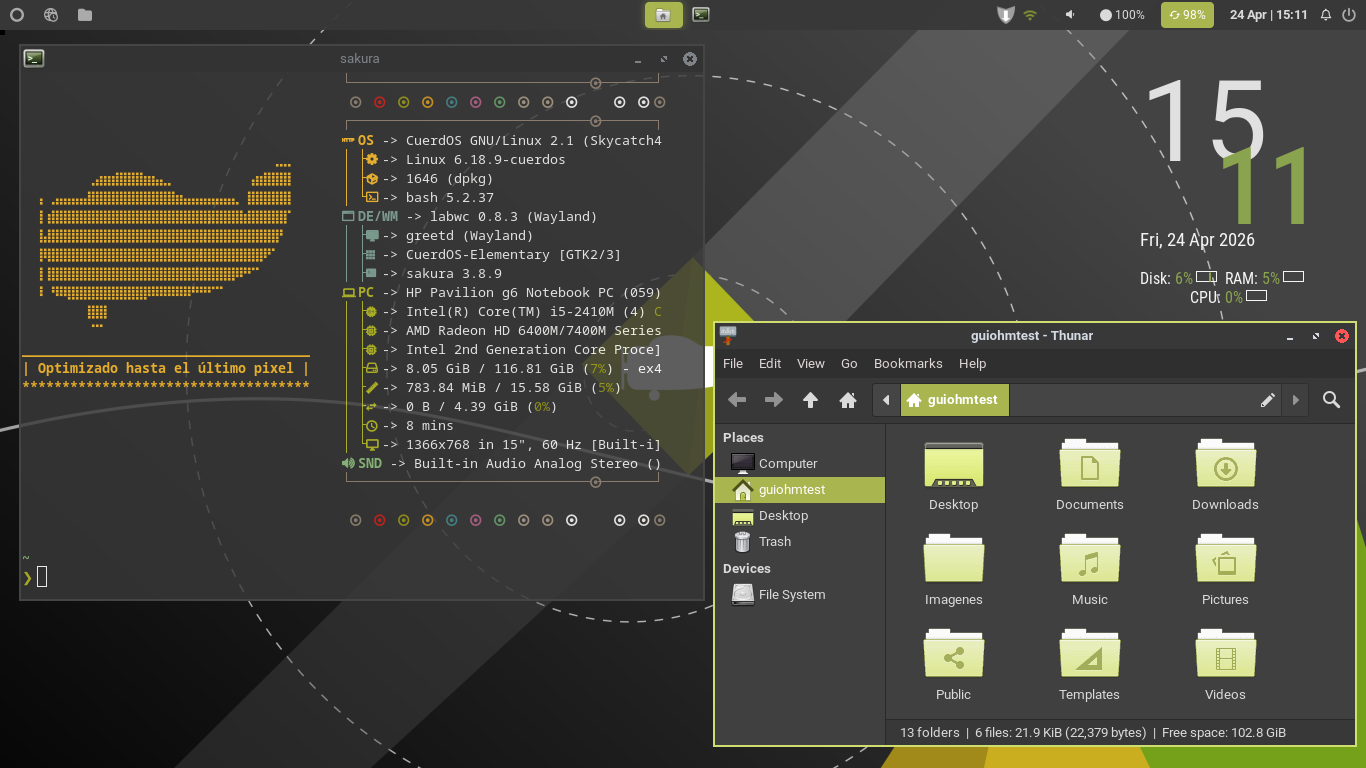Open the Wi-Fi network tray icon
The height and width of the screenshot is (768, 1366).
1030,15
